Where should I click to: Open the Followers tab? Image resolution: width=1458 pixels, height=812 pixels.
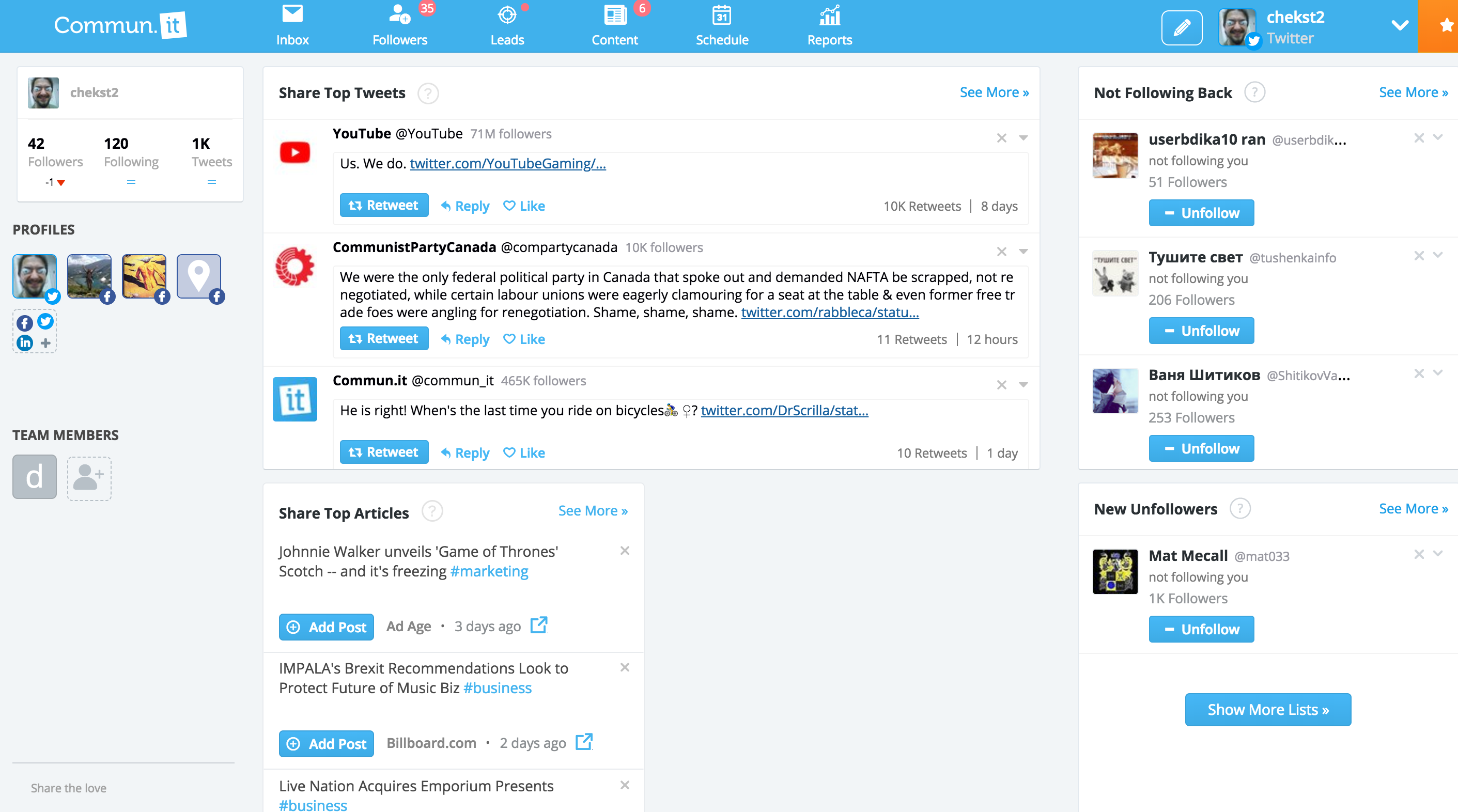399,26
